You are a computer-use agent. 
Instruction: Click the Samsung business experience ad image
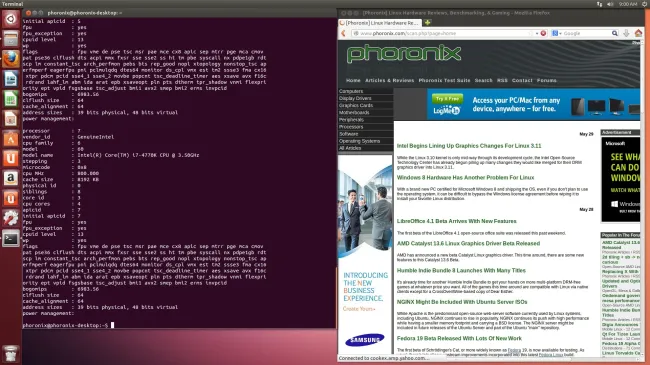[365, 254]
